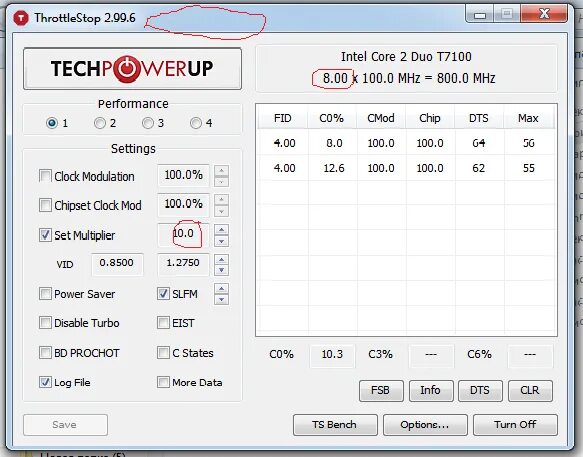Launch TS Bench
583x457 pixels.
(335, 425)
